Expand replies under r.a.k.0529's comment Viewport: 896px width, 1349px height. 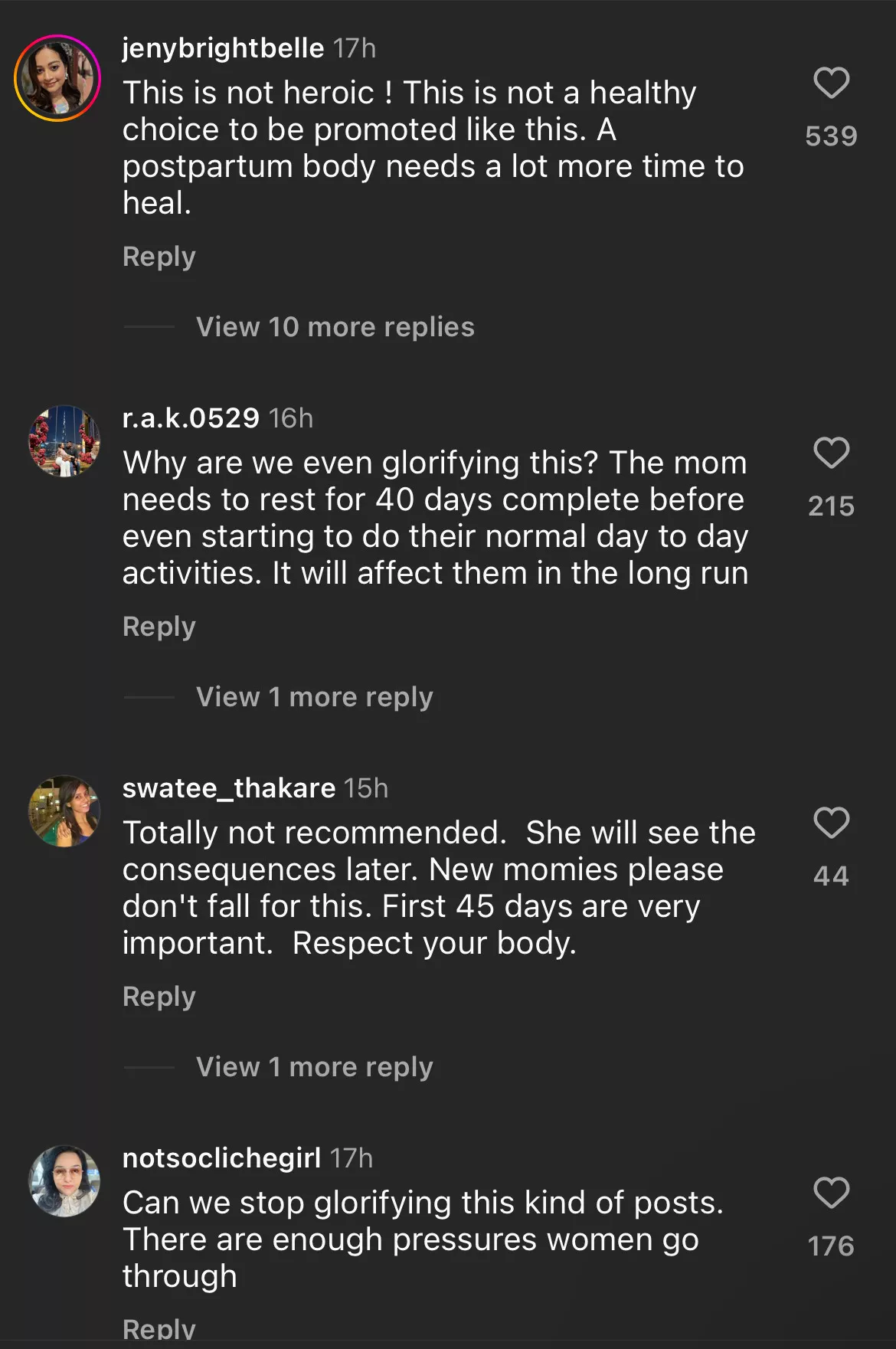click(x=314, y=697)
